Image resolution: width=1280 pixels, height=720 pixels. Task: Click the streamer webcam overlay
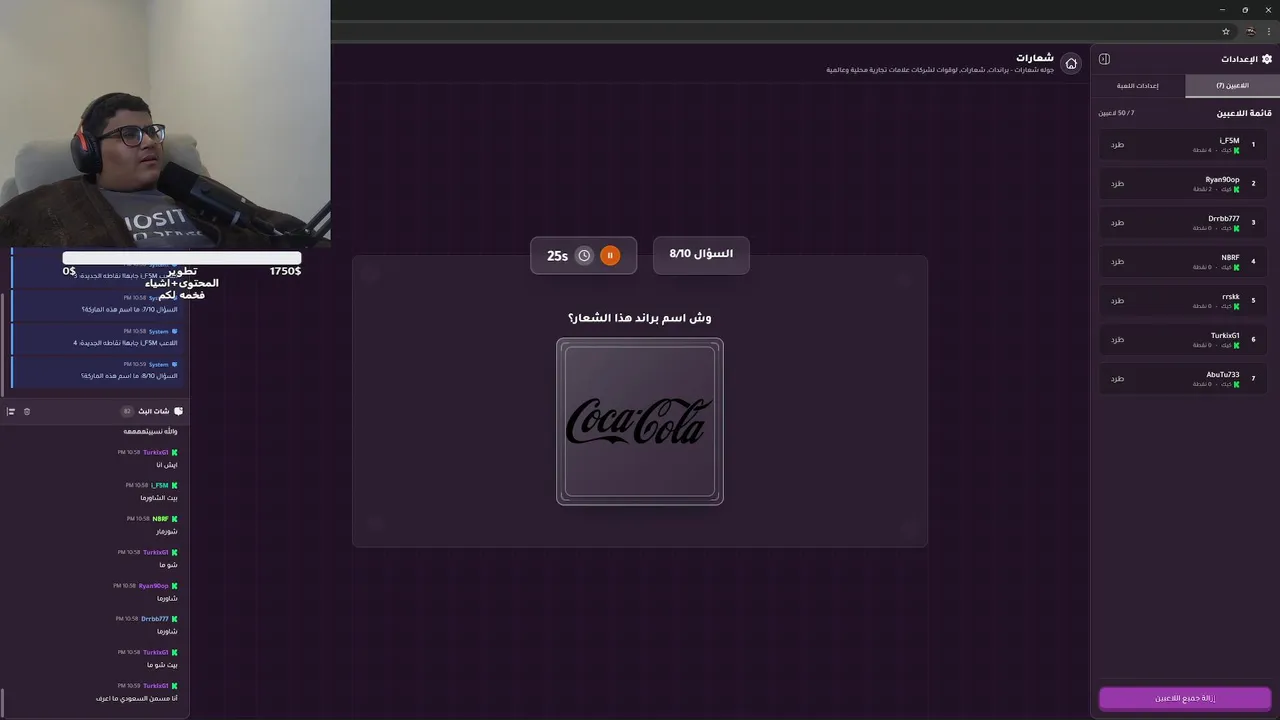click(165, 124)
